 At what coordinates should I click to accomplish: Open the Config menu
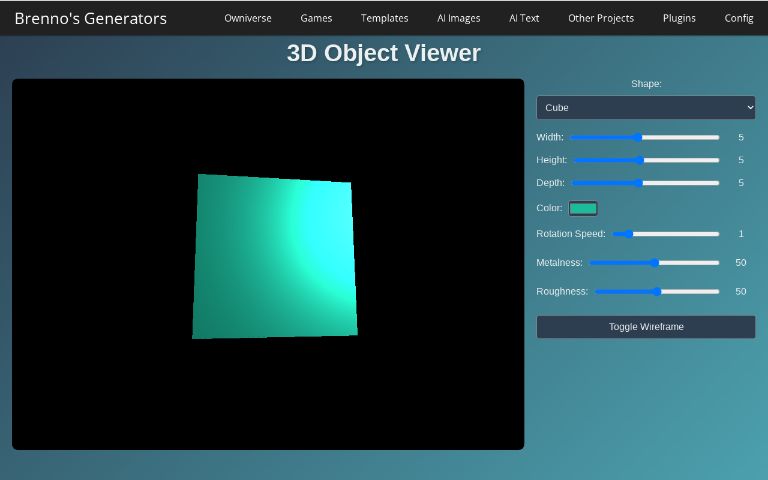pyautogui.click(x=739, y=18)
